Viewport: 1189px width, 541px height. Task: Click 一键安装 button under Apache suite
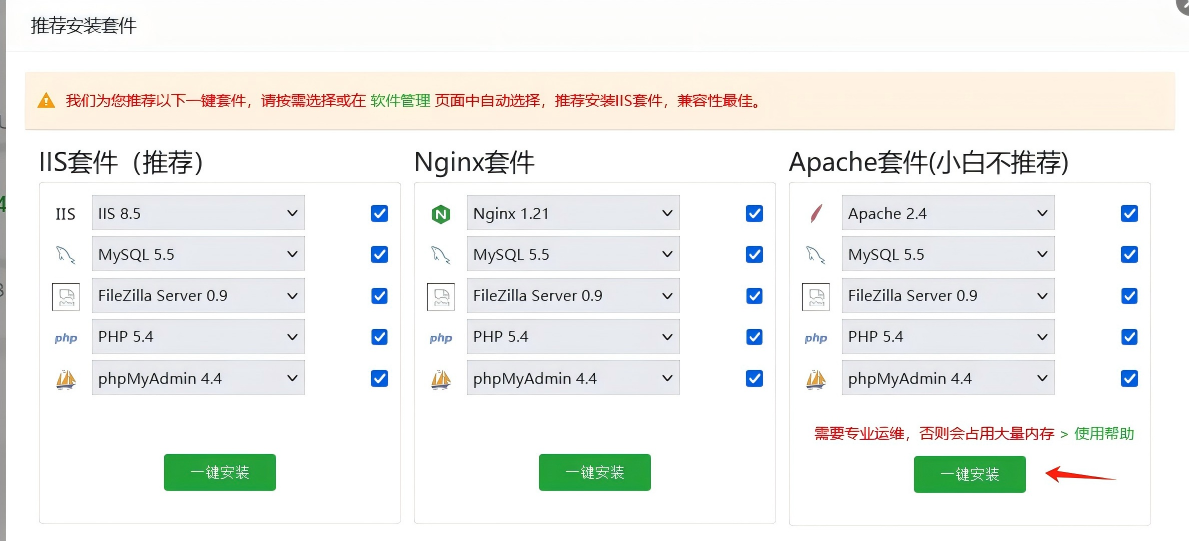tap(970, 474)
